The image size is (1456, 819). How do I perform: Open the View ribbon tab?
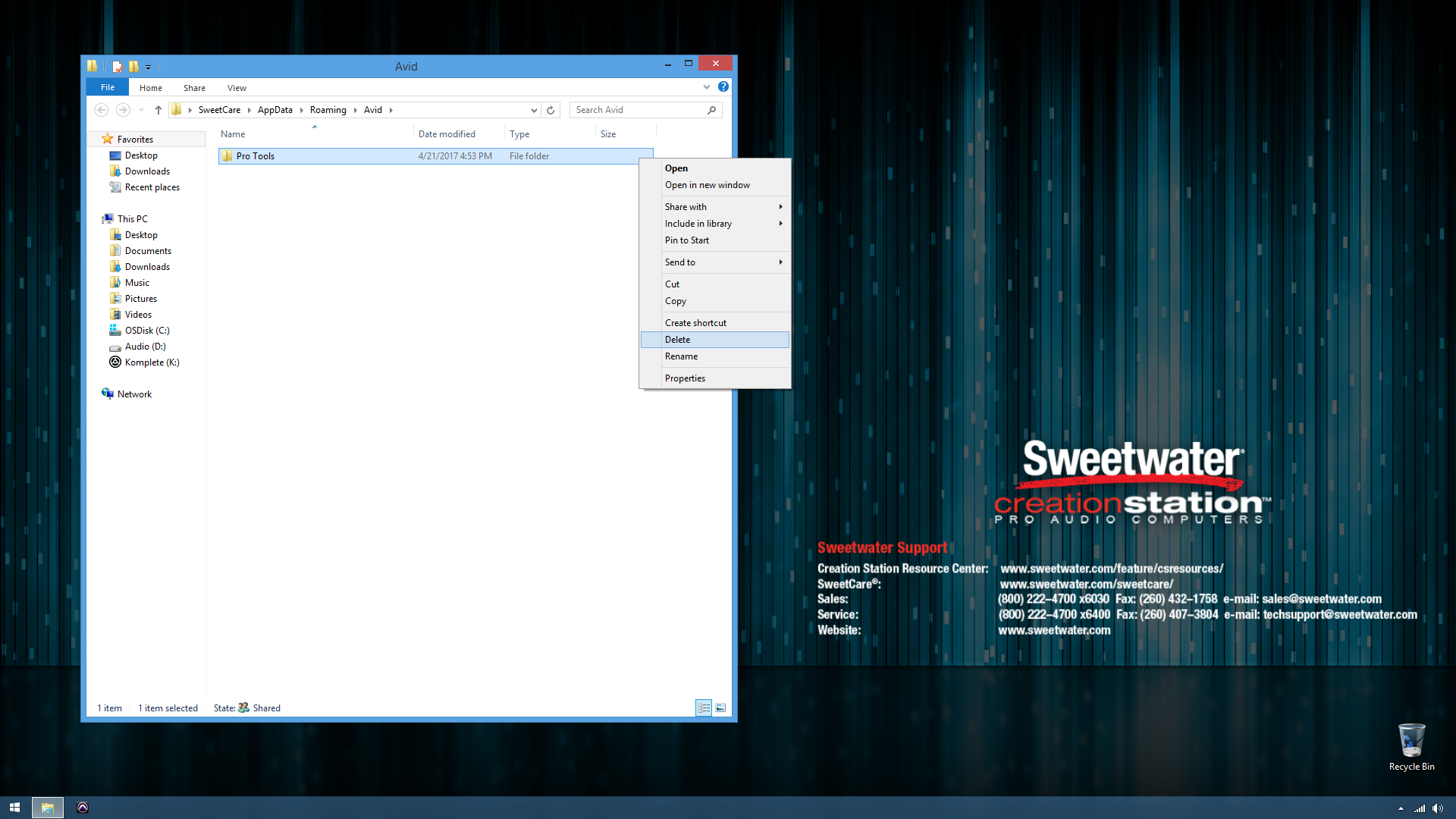click(x=237, y=88)
